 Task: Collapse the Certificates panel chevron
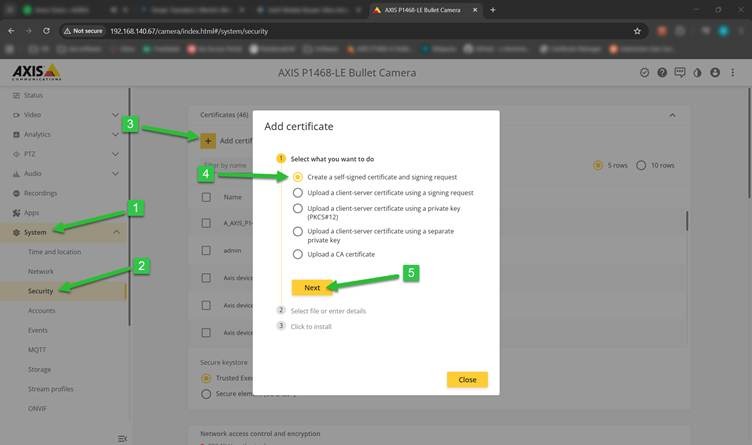click(x=672, y=115)
